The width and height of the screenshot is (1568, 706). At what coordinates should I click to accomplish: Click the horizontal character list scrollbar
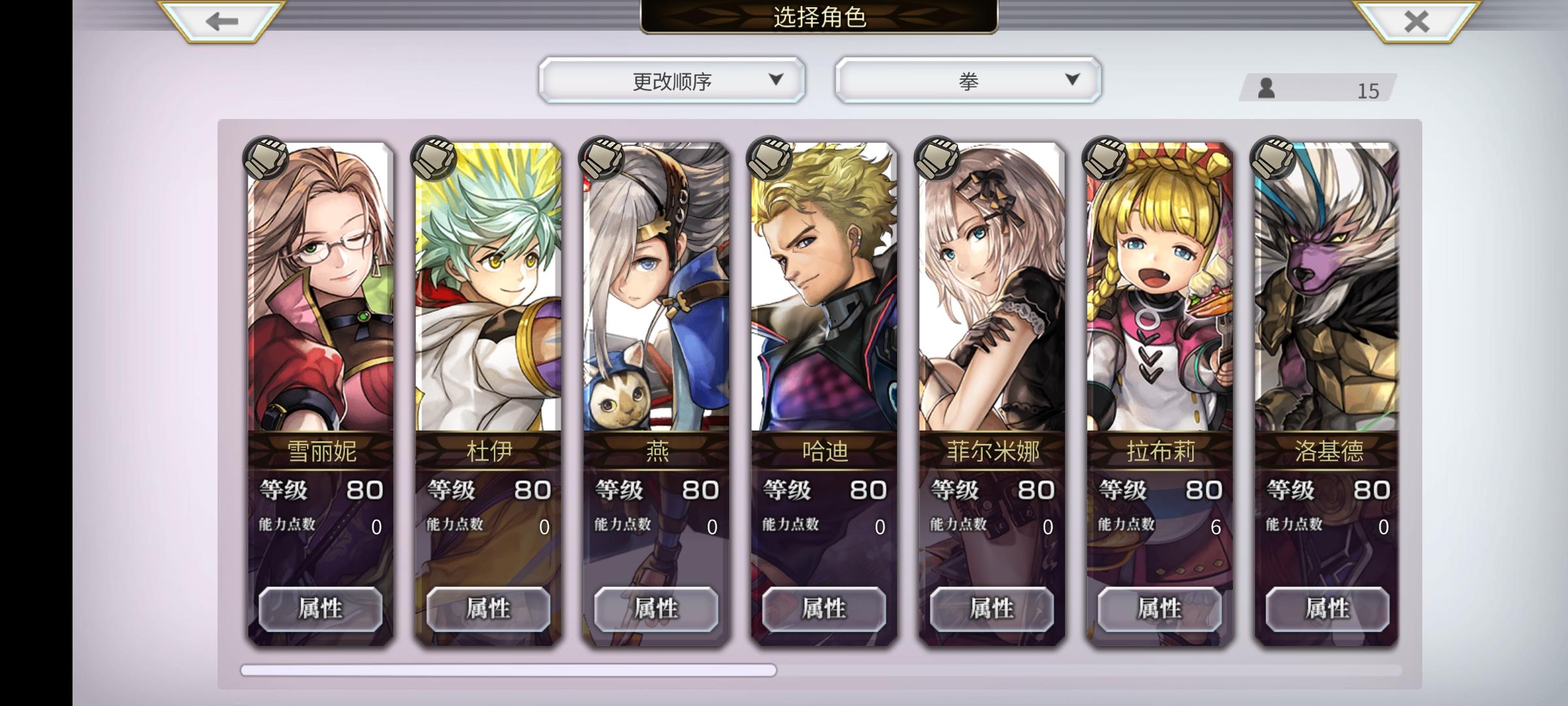point(508,670)
